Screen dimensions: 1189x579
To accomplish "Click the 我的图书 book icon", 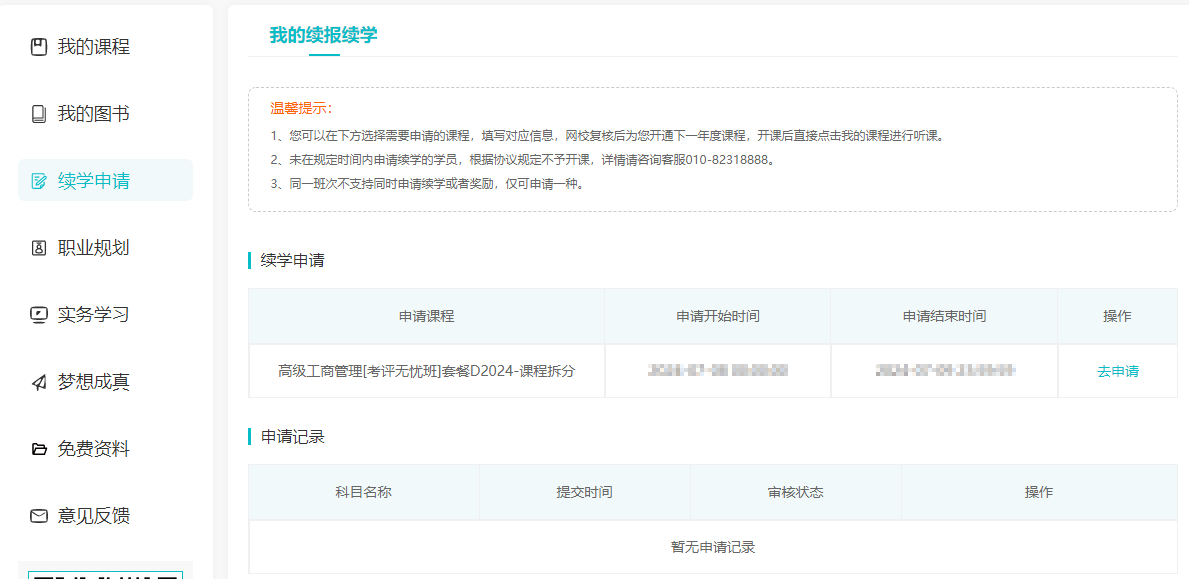I will tap(37, 113).
